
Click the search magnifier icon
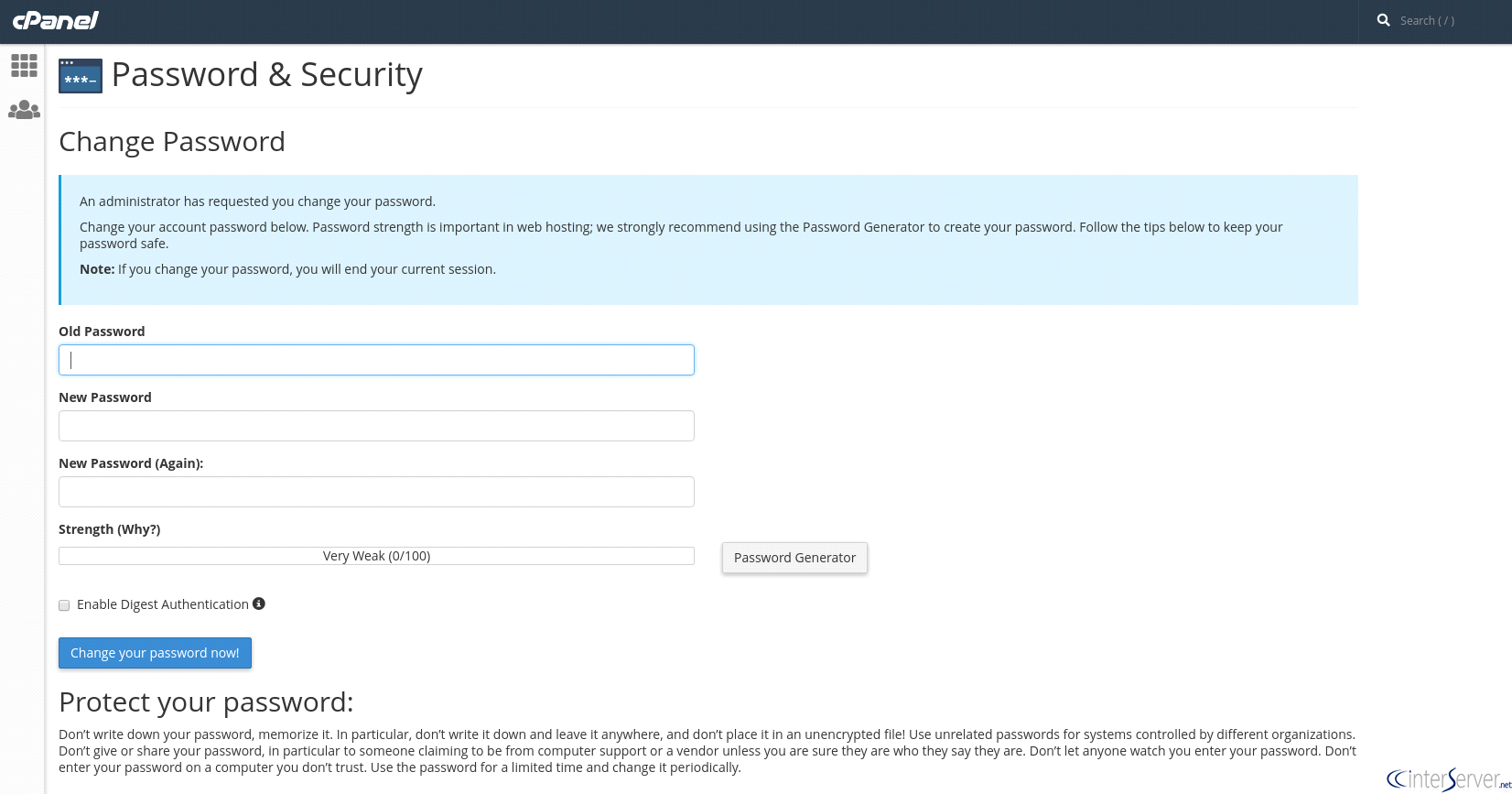click(1383, 20)
